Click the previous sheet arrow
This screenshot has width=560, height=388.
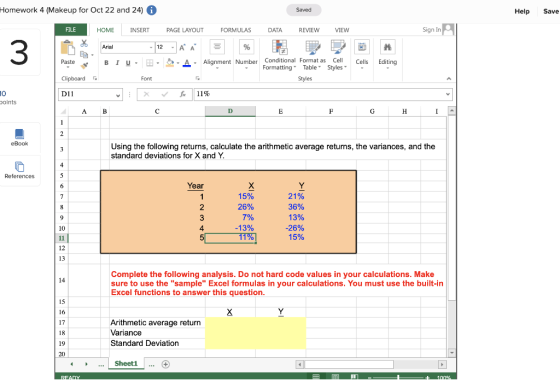(x=72, y=364)
